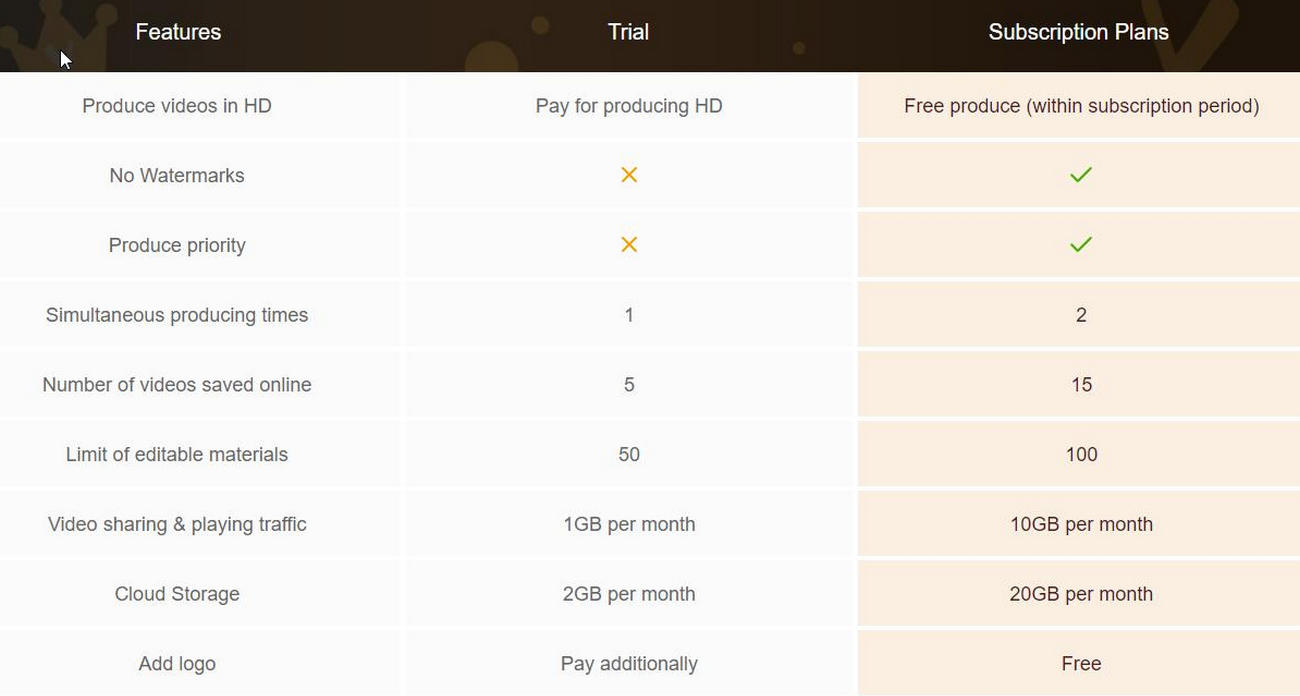The height and width of the screenshot is (696, 1300).
Task: Click the "Cloud Storage" feature label
Action: tap(177, 594)
